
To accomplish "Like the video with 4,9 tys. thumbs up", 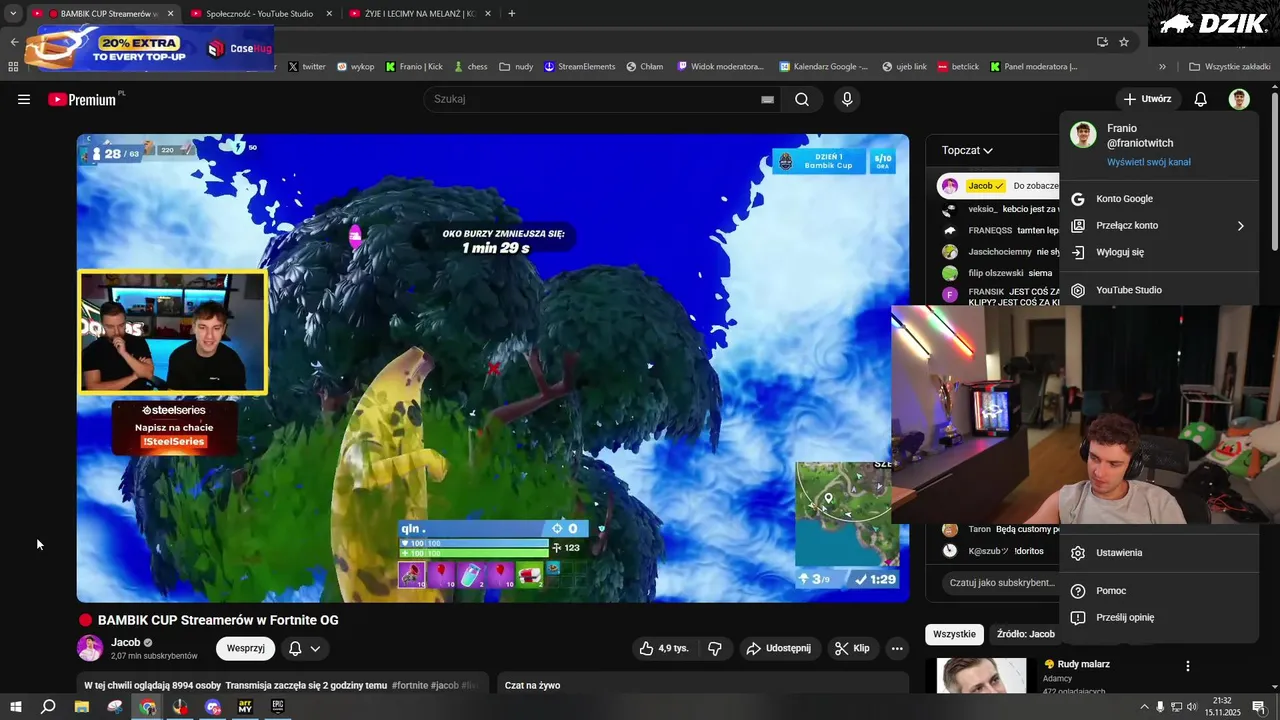I will coord(664,648).
